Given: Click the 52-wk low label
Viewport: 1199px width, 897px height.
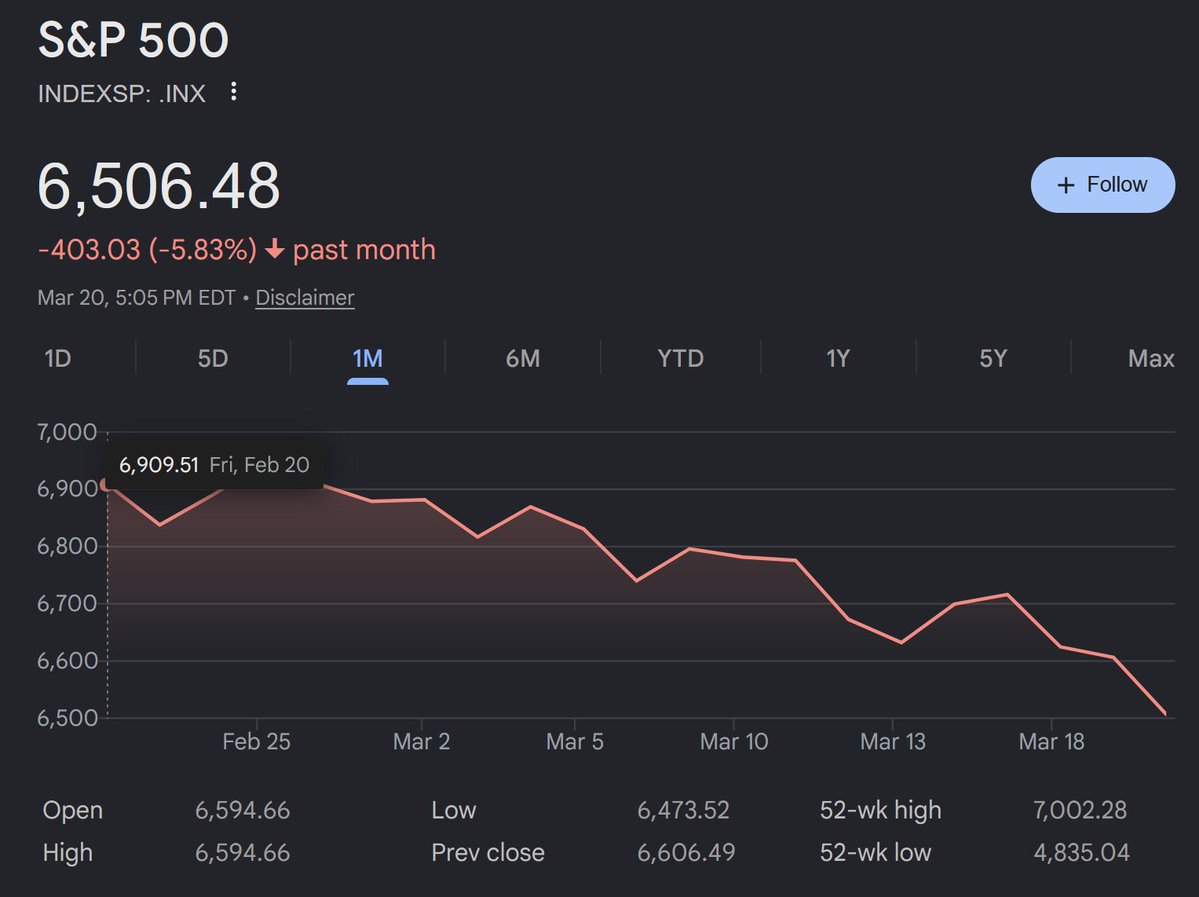Looking at the screenshot, I should (x=875, y=852).
